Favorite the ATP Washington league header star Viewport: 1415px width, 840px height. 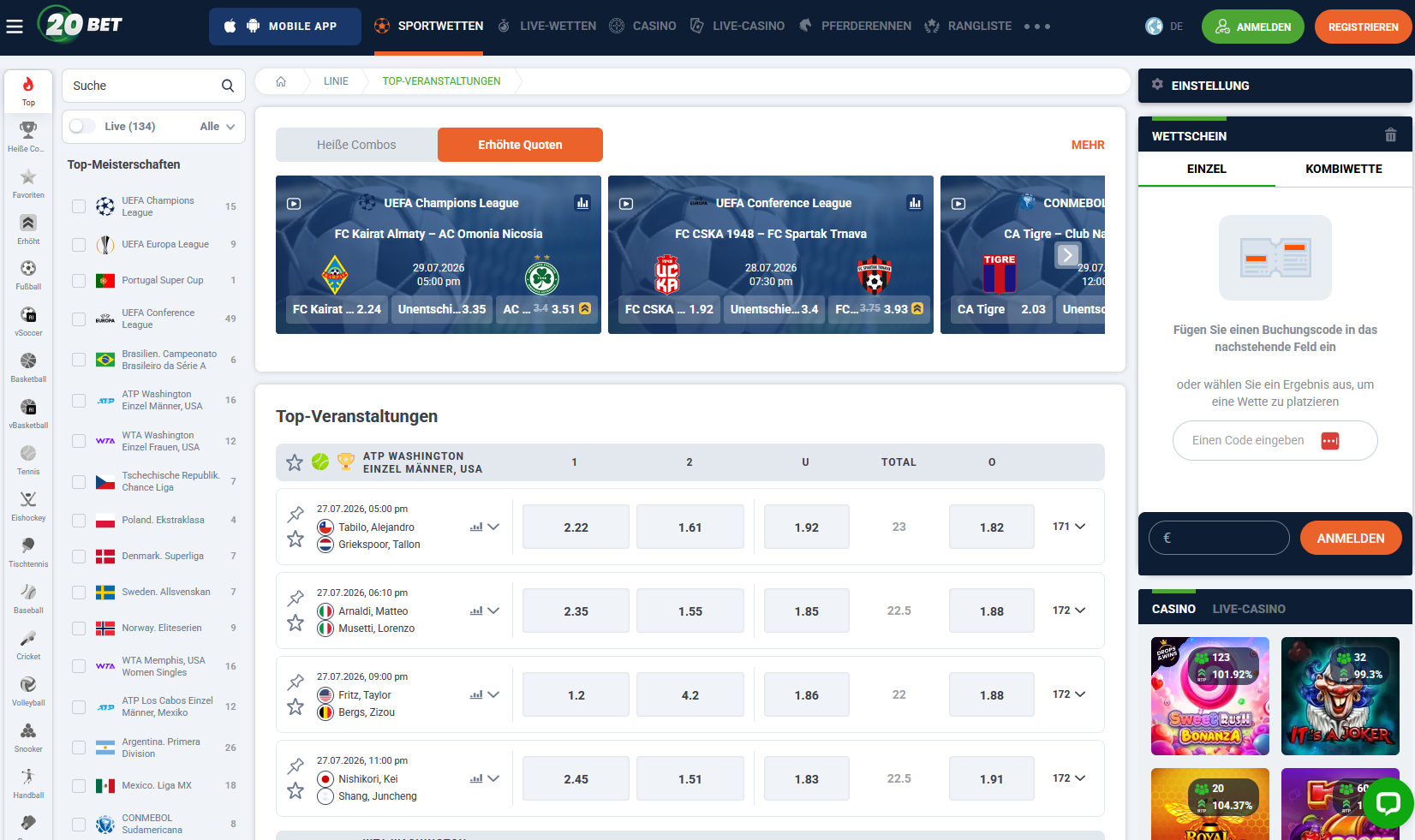pyautogui.click(x=295, y=462)
